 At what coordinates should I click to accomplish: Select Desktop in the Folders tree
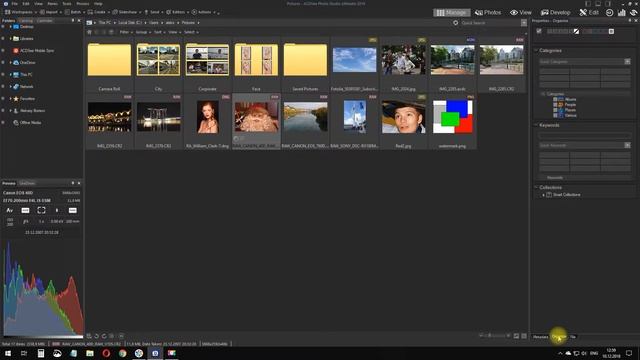(x=27, y=27)
